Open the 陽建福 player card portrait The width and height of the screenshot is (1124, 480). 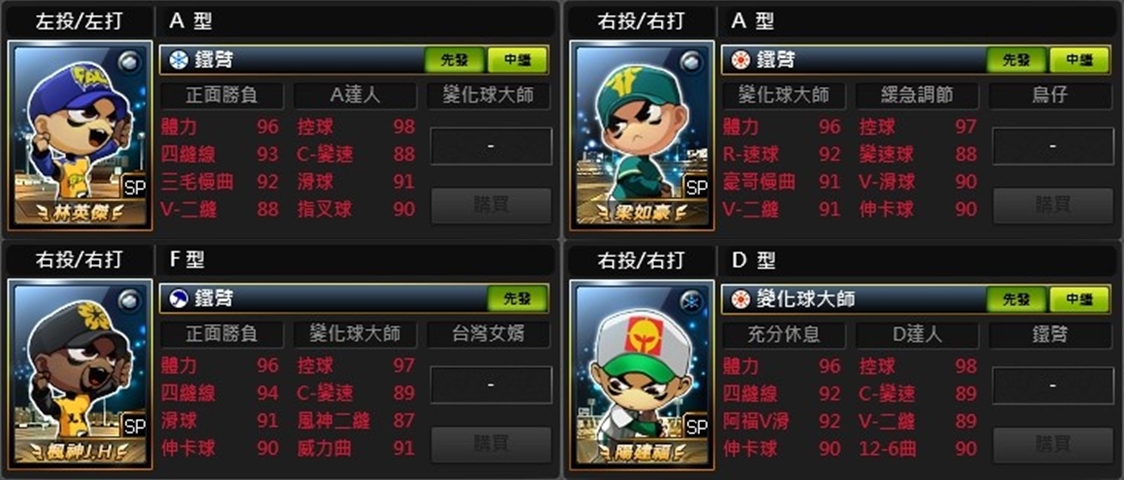point(642,373)
